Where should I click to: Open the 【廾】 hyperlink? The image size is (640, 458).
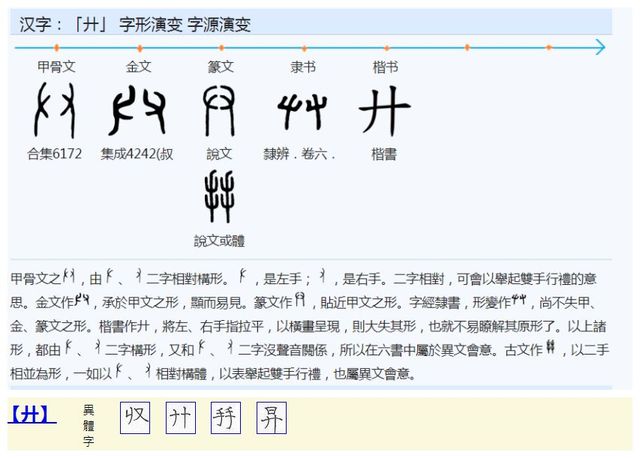[x=32, y=415]
